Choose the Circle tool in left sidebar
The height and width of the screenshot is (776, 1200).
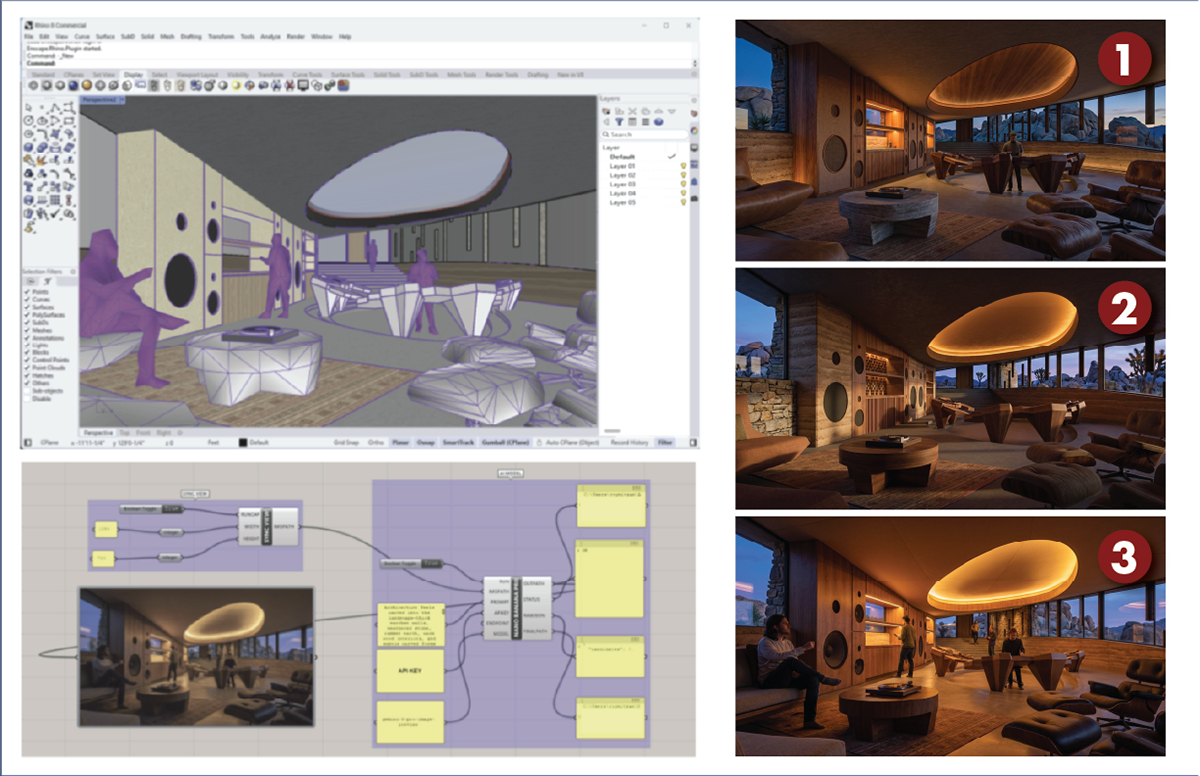tap(29, 120)
